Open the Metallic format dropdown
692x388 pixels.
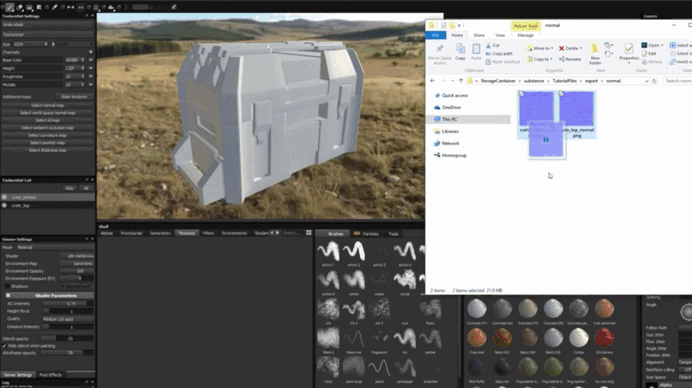(75, 84)
